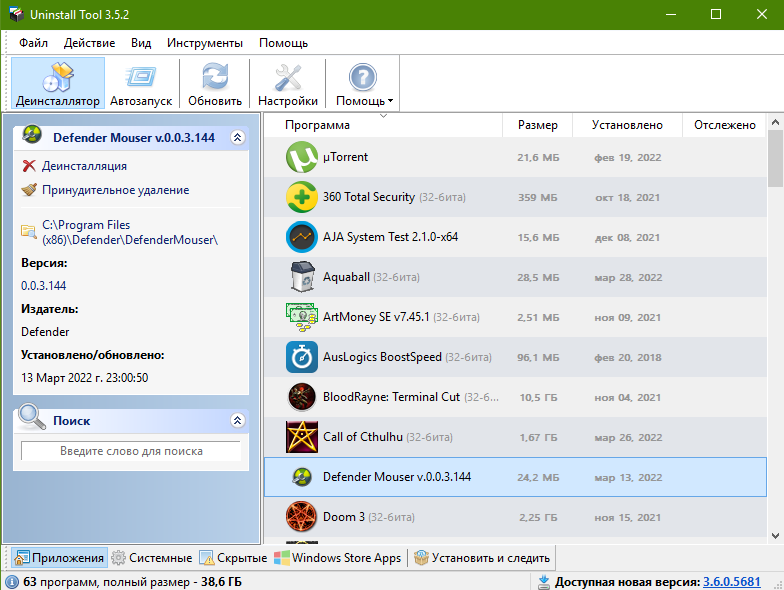
Task: Select the µTorrent program icon
Action: (x=302, y=157)
